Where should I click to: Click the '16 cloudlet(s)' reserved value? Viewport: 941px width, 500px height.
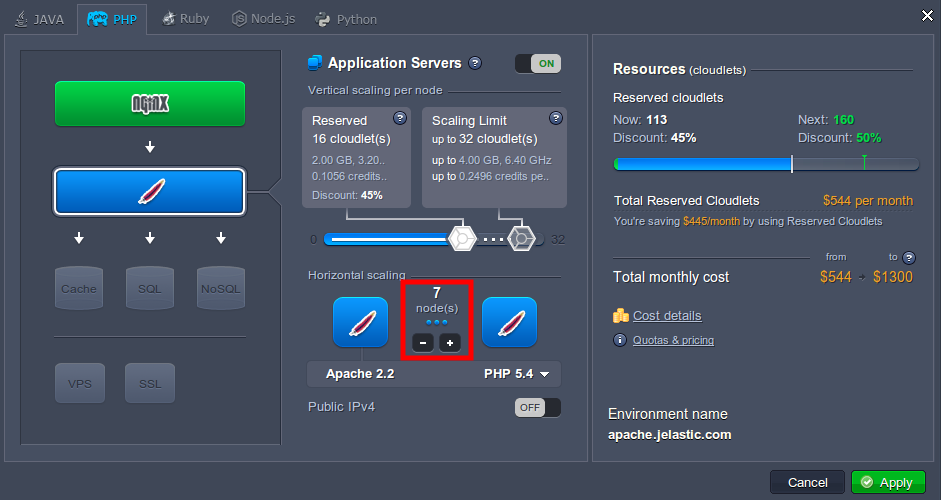pos(351,139)
